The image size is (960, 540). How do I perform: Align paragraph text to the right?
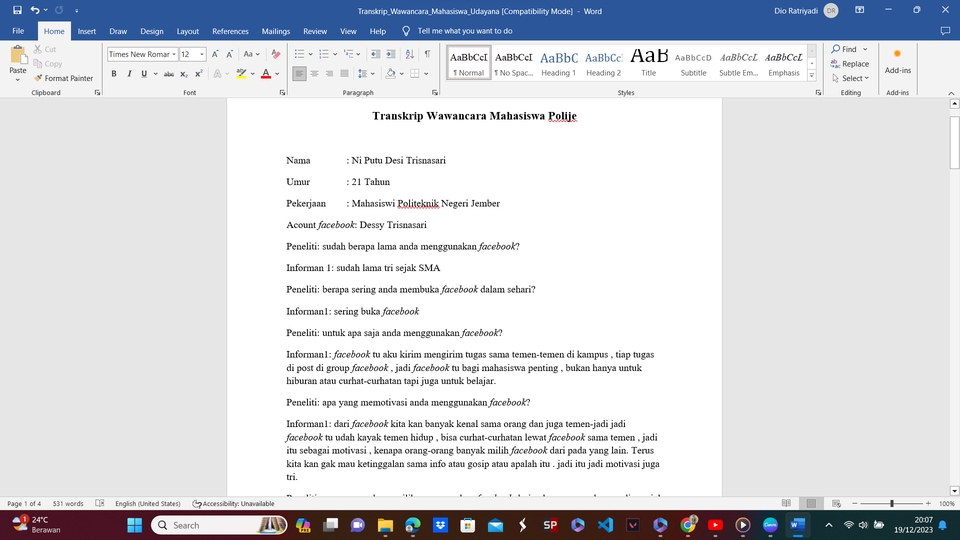point(329,74)
